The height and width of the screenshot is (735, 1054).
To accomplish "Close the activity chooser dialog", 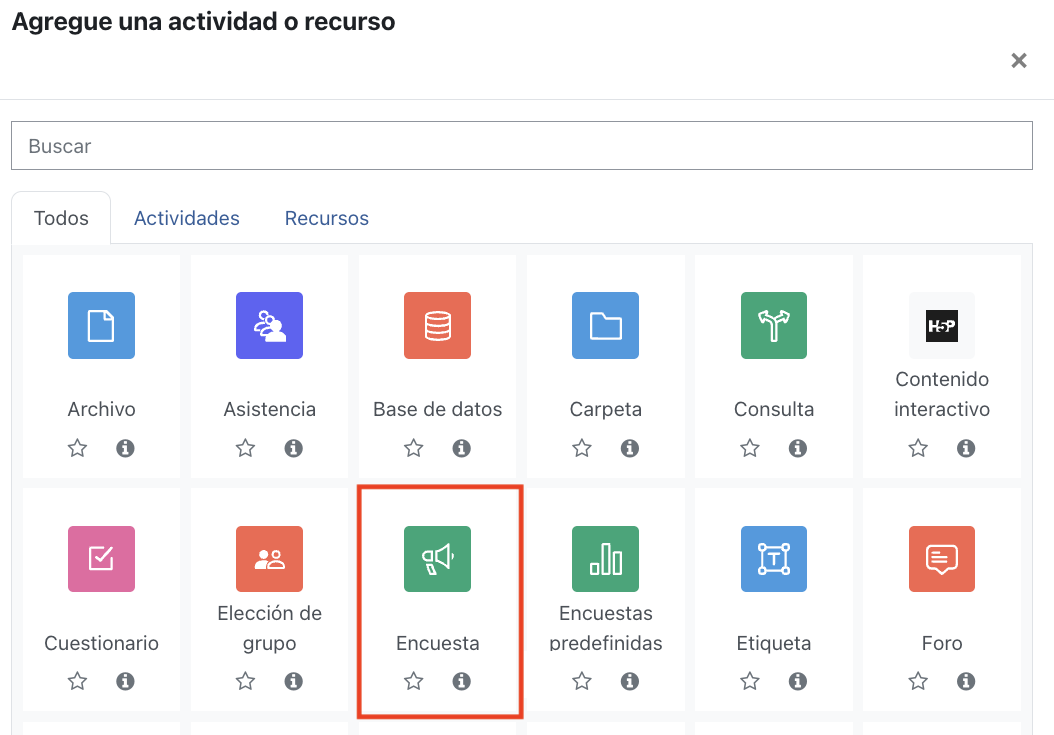I will 1019,61.
